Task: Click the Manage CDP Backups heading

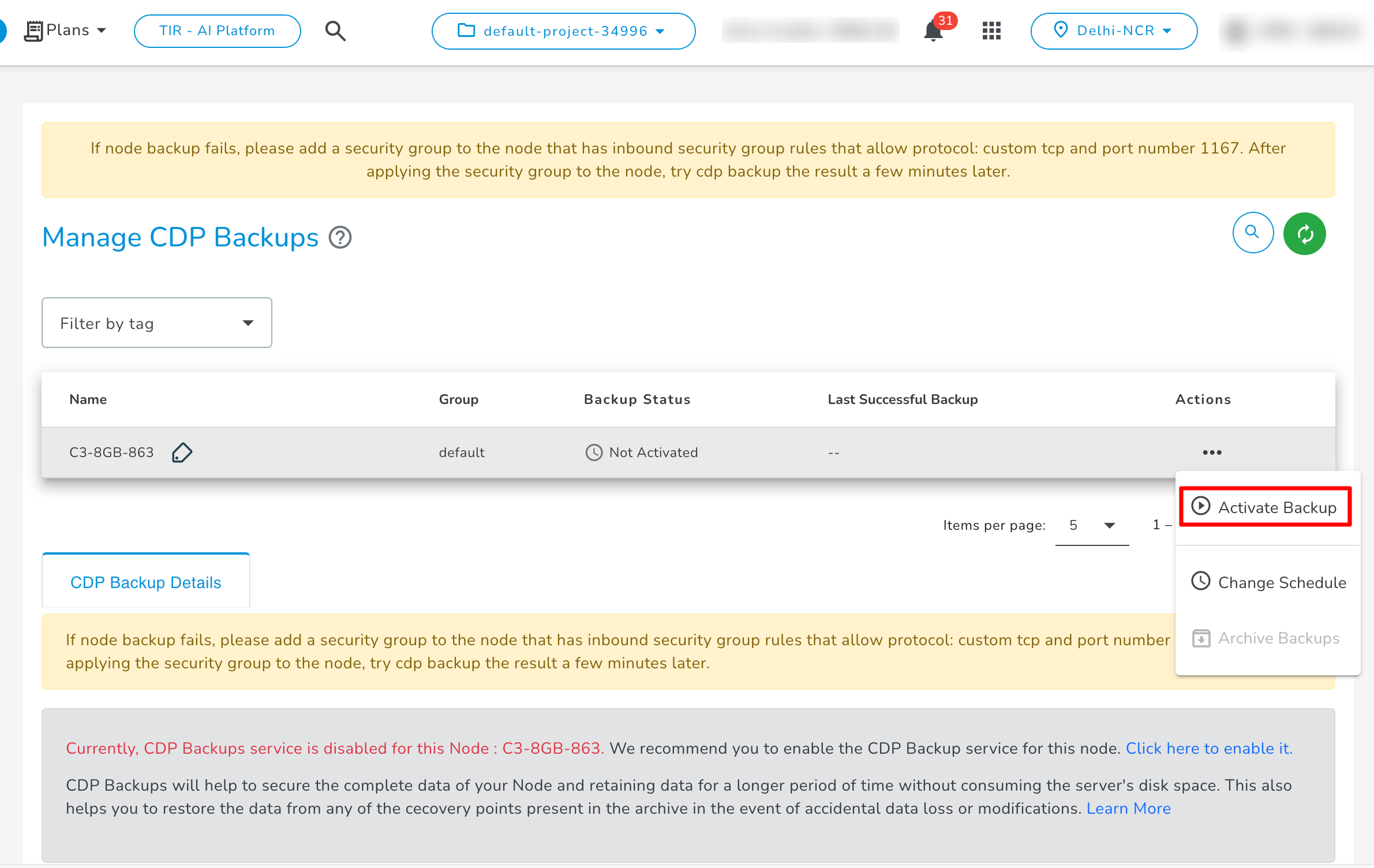Action: [181, 237]
